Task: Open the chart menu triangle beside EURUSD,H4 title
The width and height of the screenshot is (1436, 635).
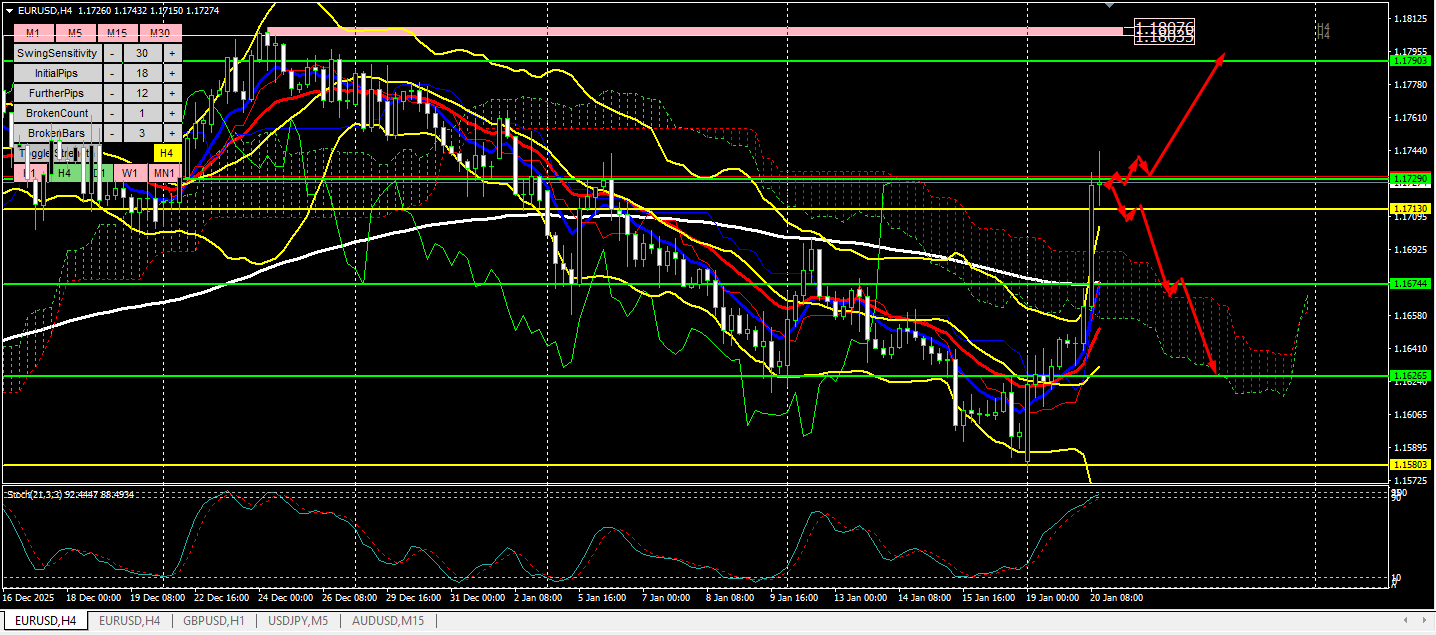Action: point(9,10)
